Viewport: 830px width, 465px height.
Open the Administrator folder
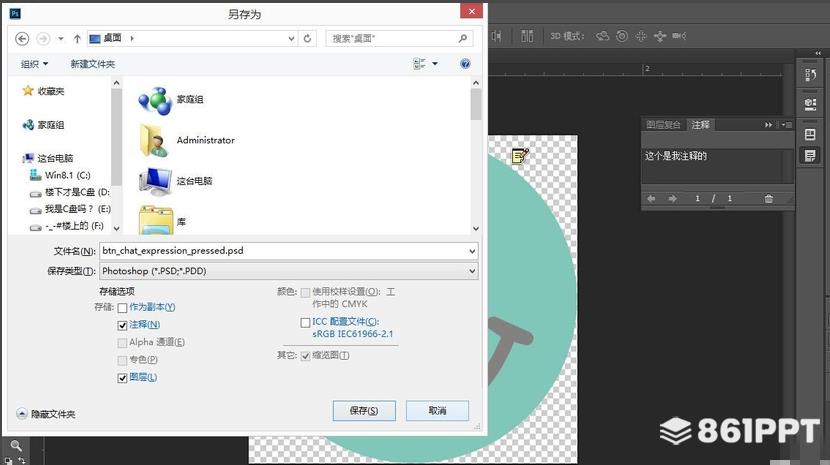[186, 140]
